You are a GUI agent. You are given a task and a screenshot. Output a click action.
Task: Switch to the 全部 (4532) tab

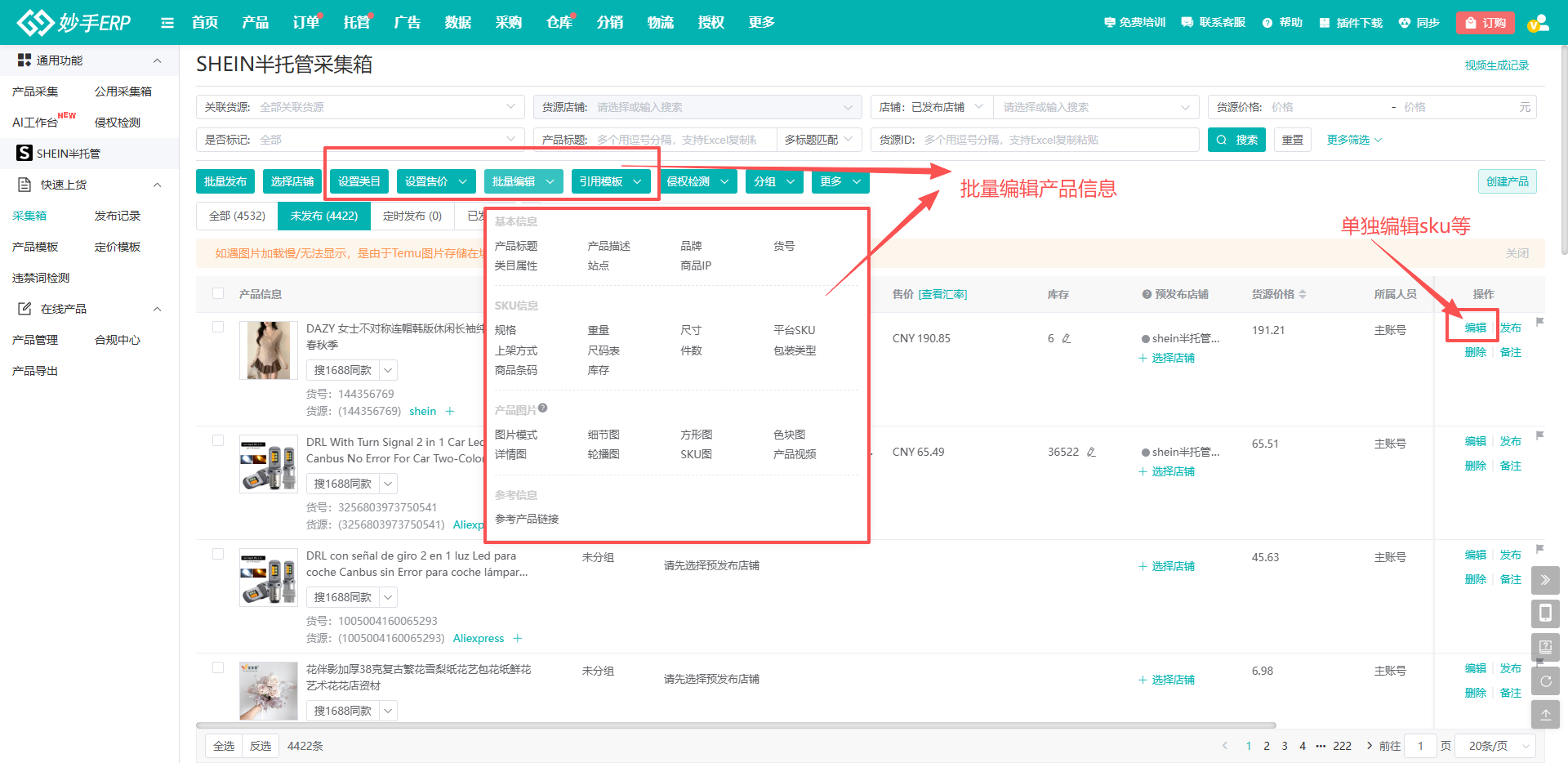pyautogui.click(x=237, y=216)
